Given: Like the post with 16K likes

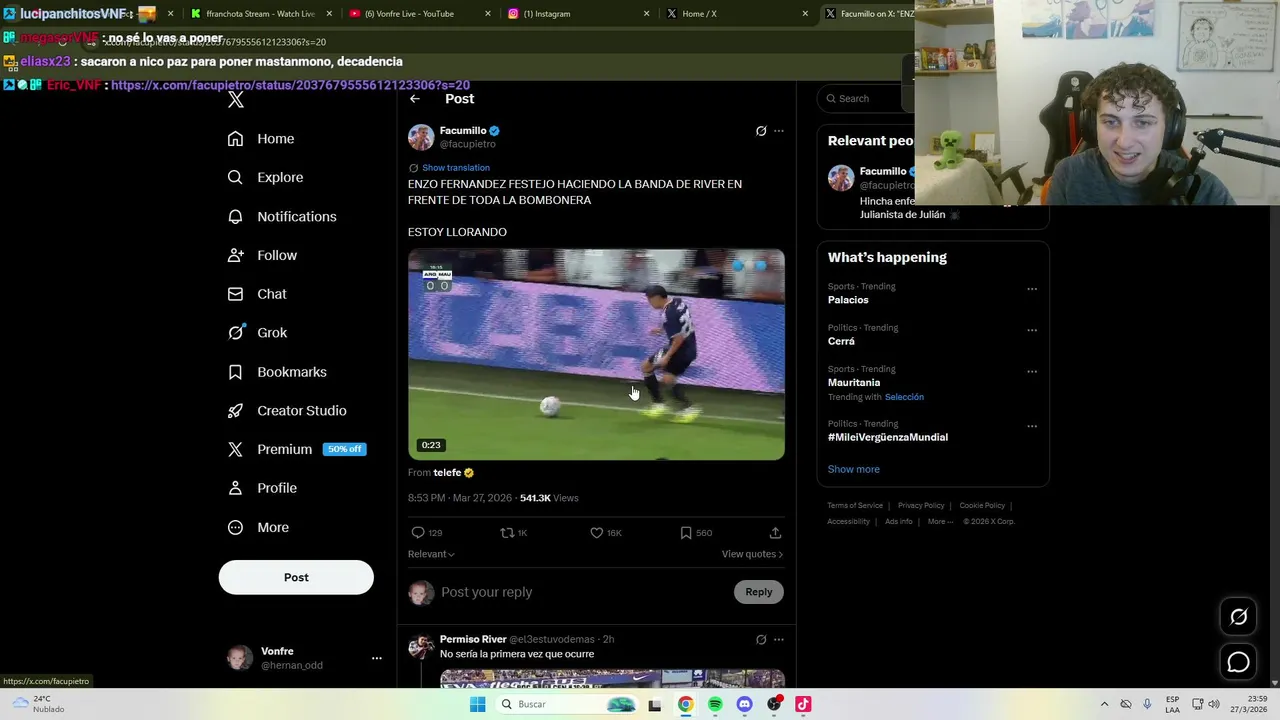Looking at the screenshot, I should tap(606, 533).
